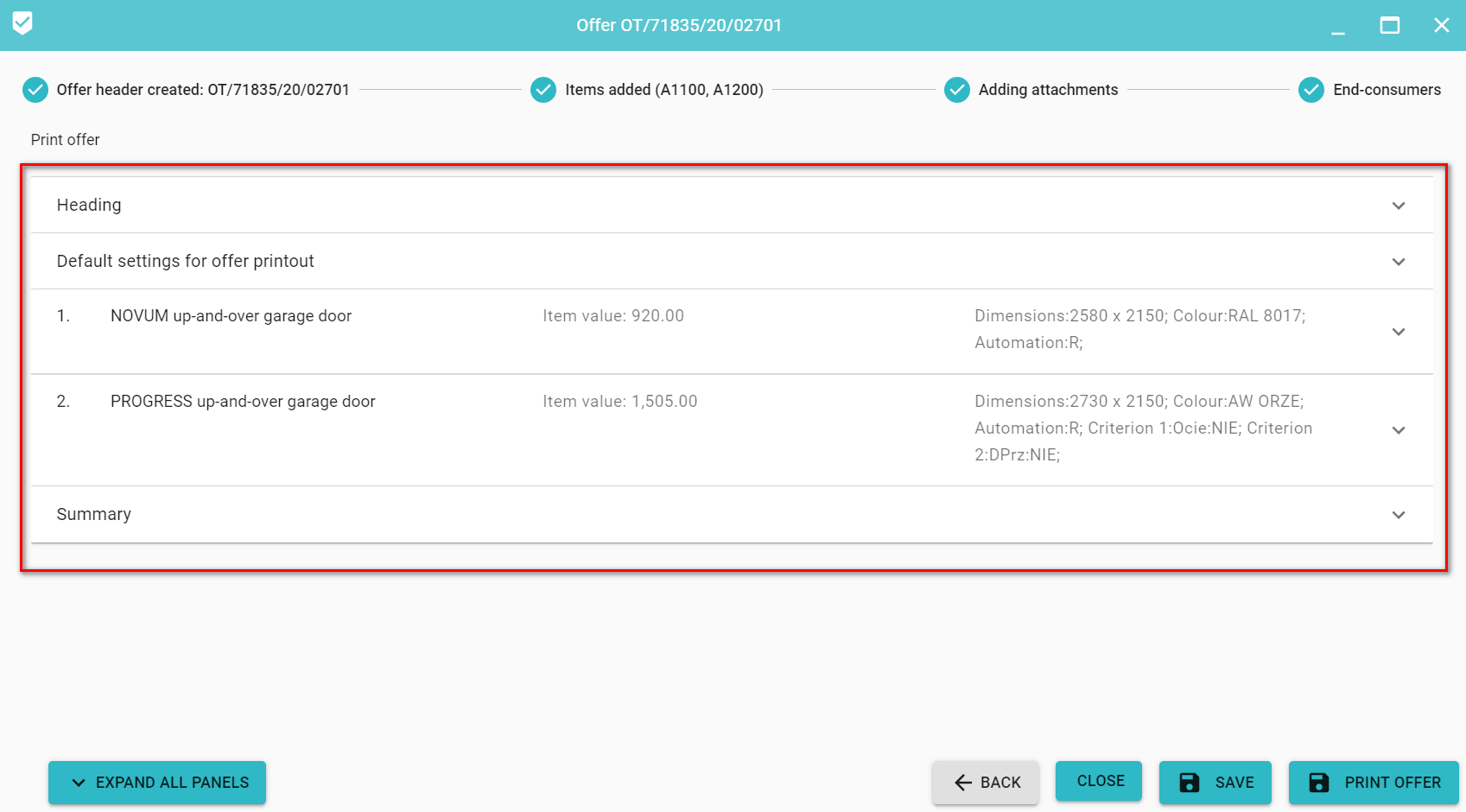Click the Offer header created checkmark icon

(35, 90)
